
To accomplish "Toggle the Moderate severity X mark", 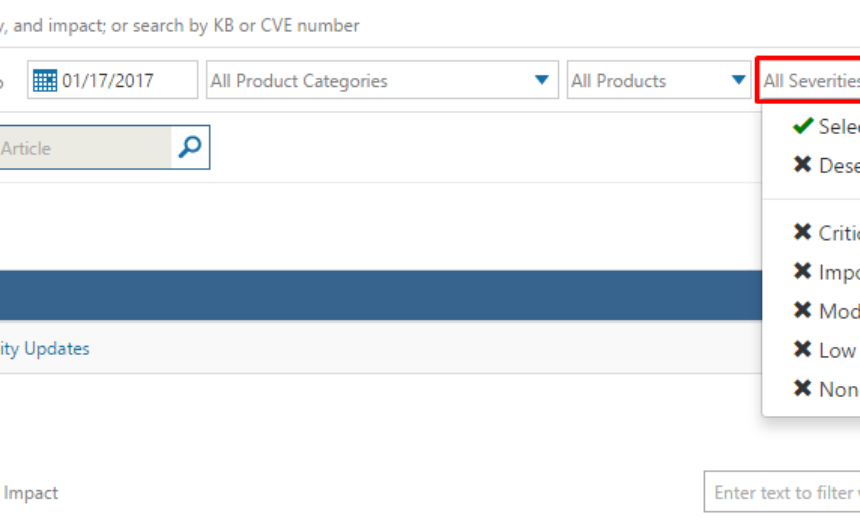I will (802, 310).
